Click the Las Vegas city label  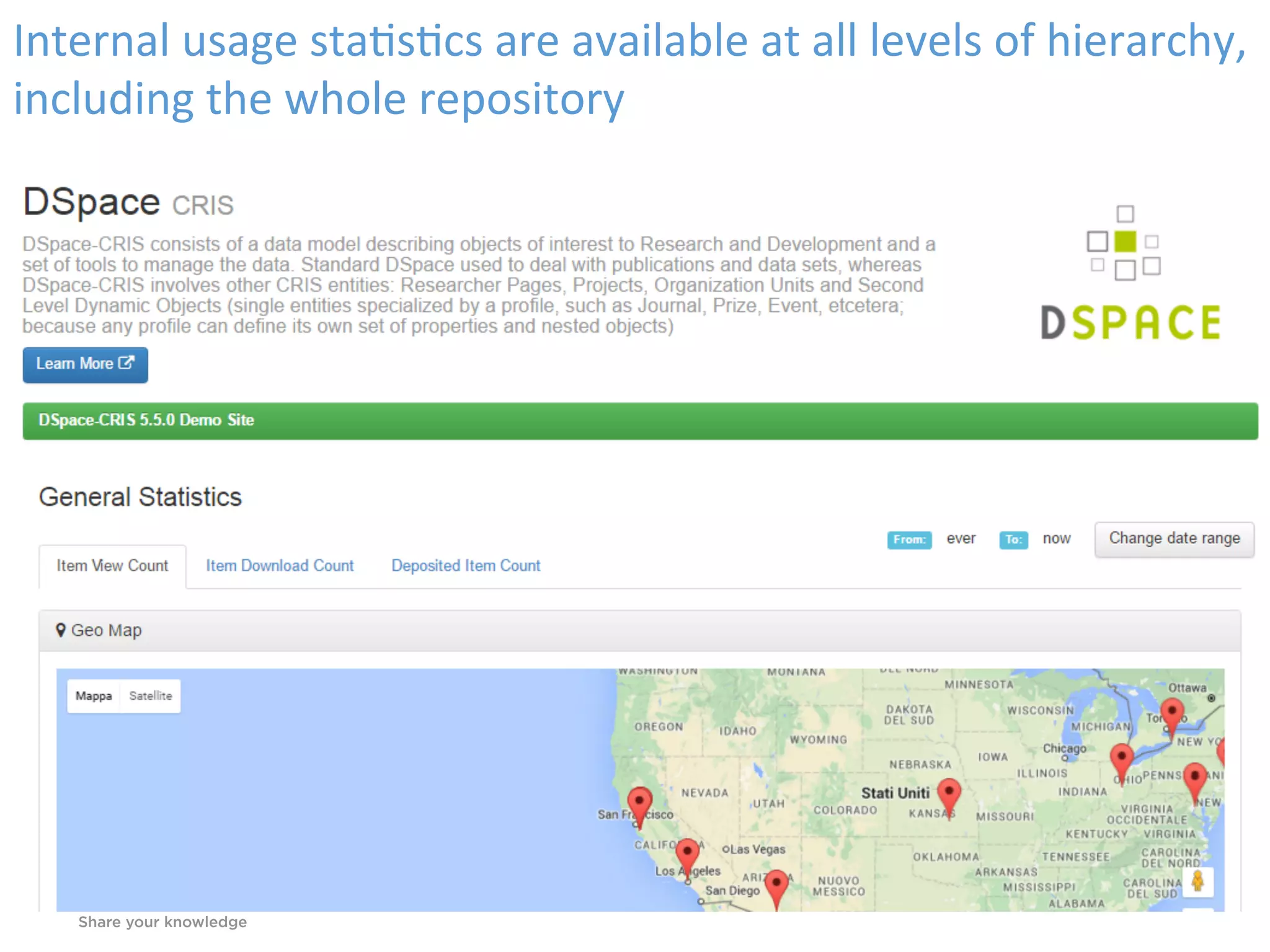coord(757,850)
